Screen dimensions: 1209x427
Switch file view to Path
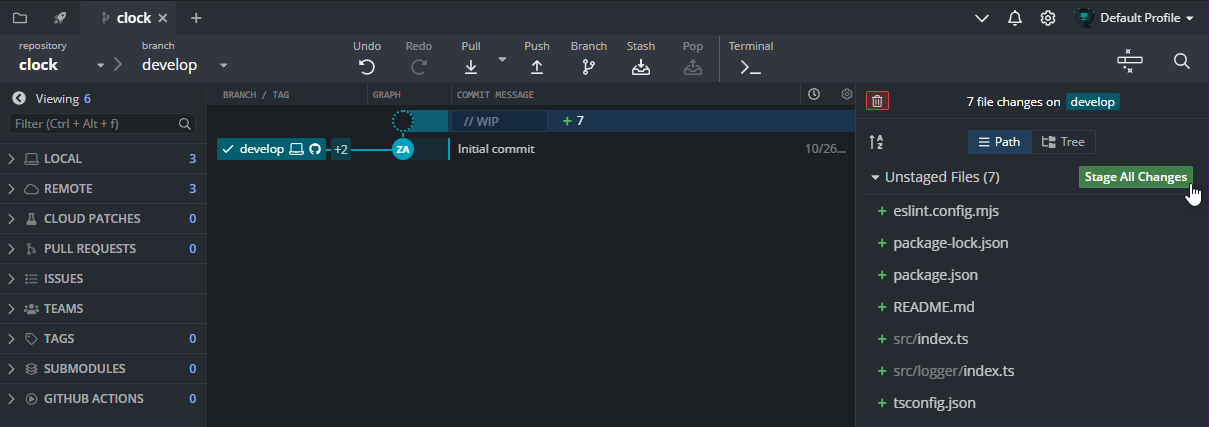[999, 142]
